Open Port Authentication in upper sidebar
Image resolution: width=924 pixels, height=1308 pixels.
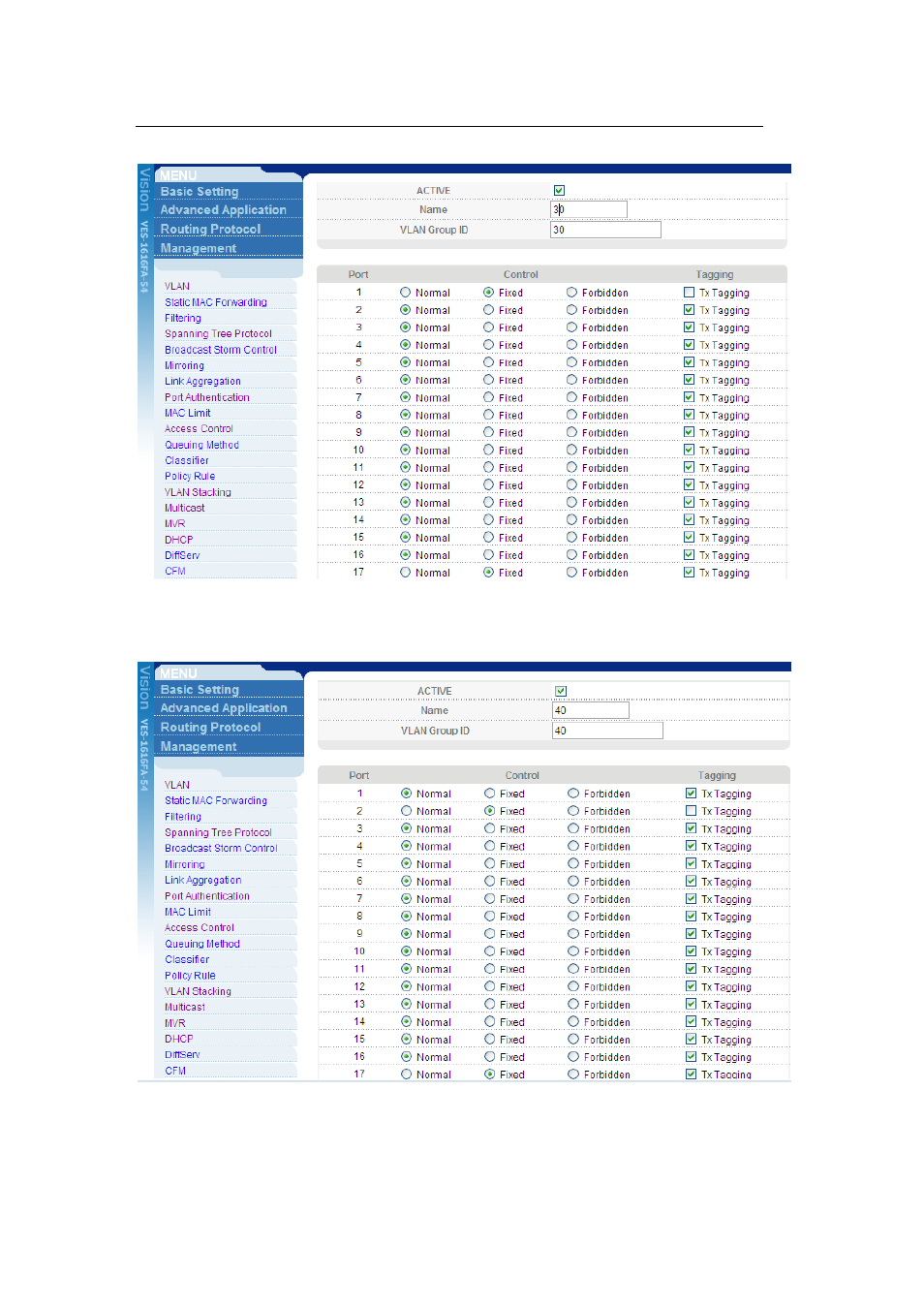(x=206, y=397)
